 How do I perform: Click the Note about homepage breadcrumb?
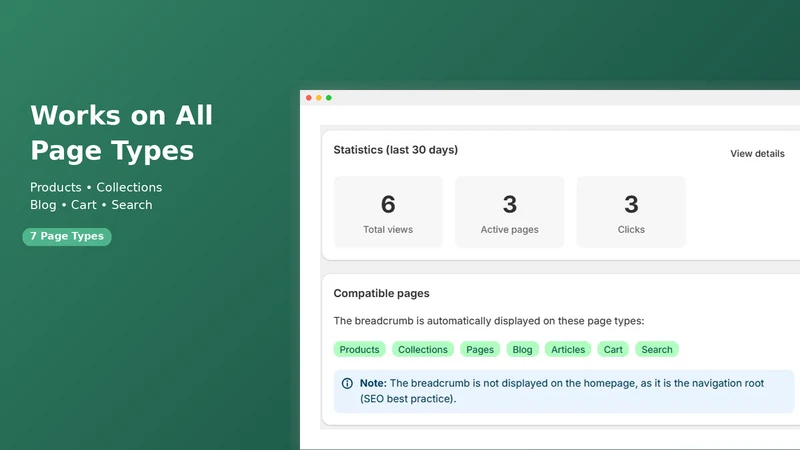564,391
